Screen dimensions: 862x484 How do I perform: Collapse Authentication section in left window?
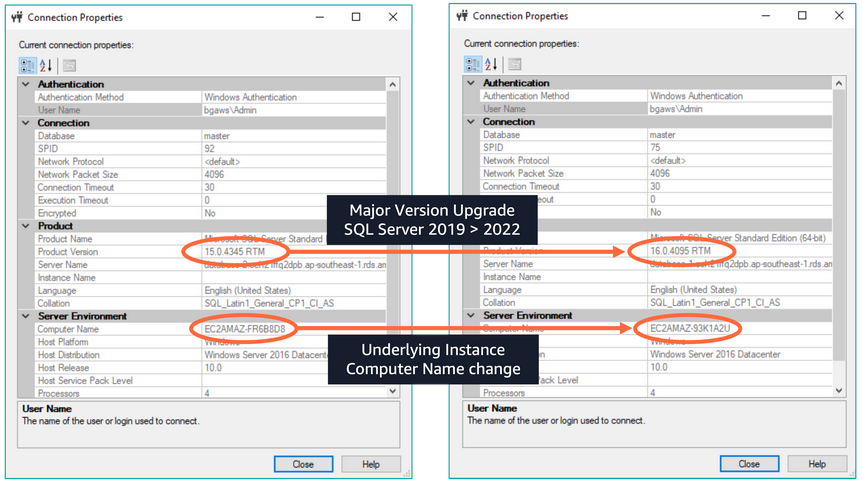pos(26,84)
